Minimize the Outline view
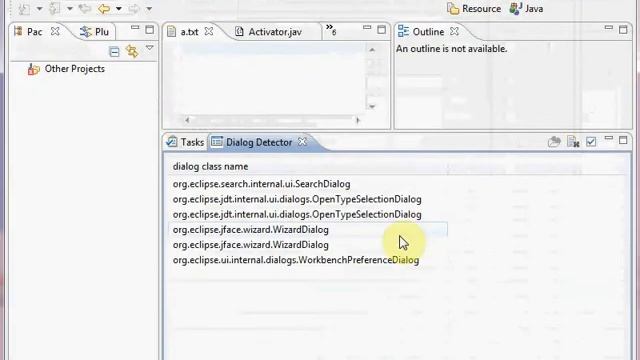Viewport: 640px width, 360px height. [609, 28]
